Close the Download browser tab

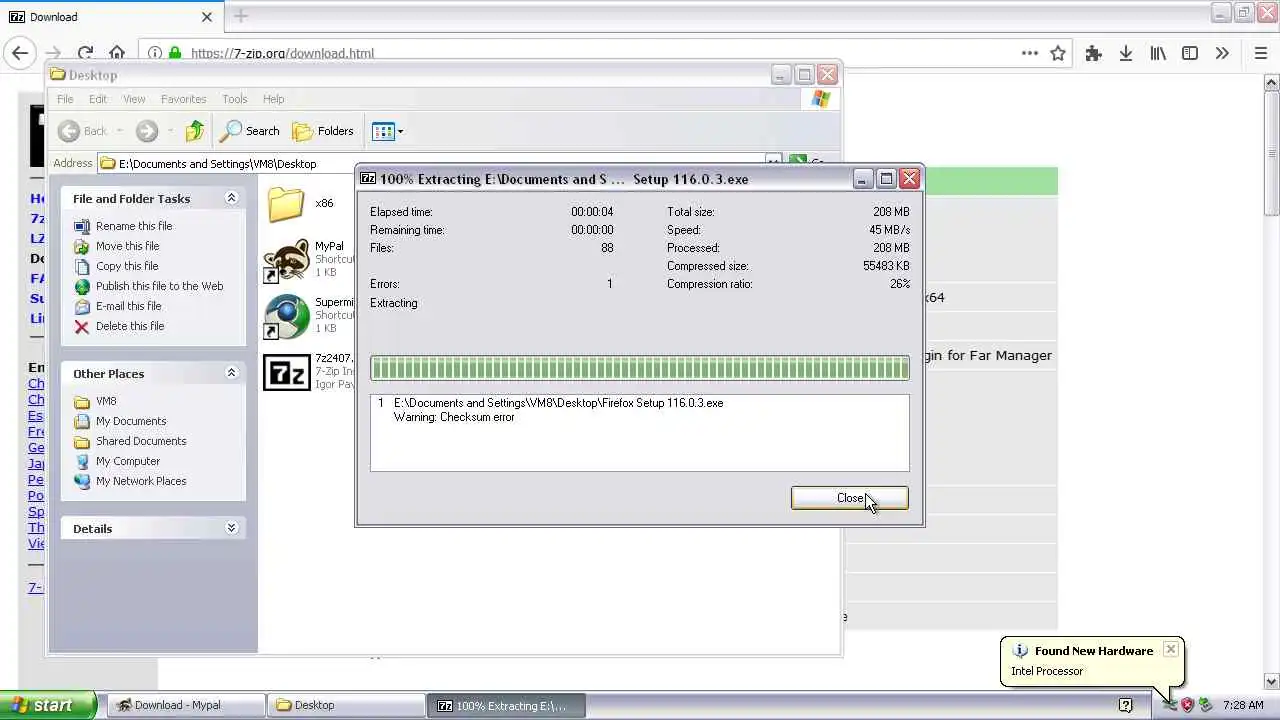[207, 17]
